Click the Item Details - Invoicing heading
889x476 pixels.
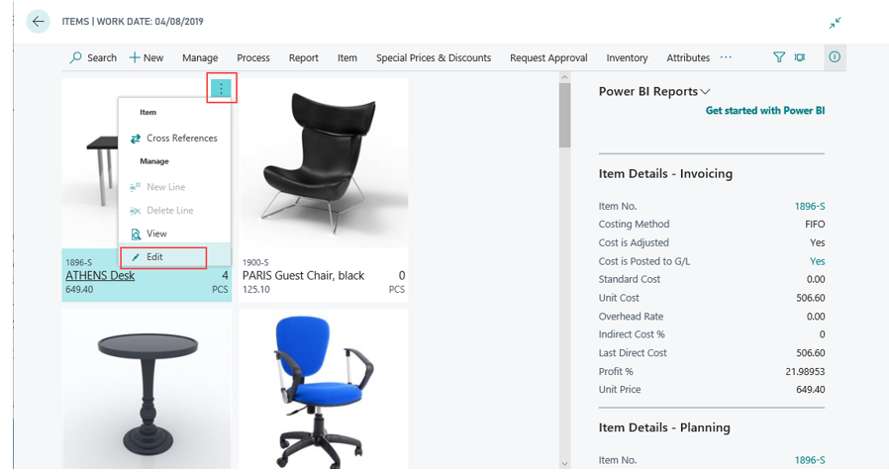coord(666,174)
